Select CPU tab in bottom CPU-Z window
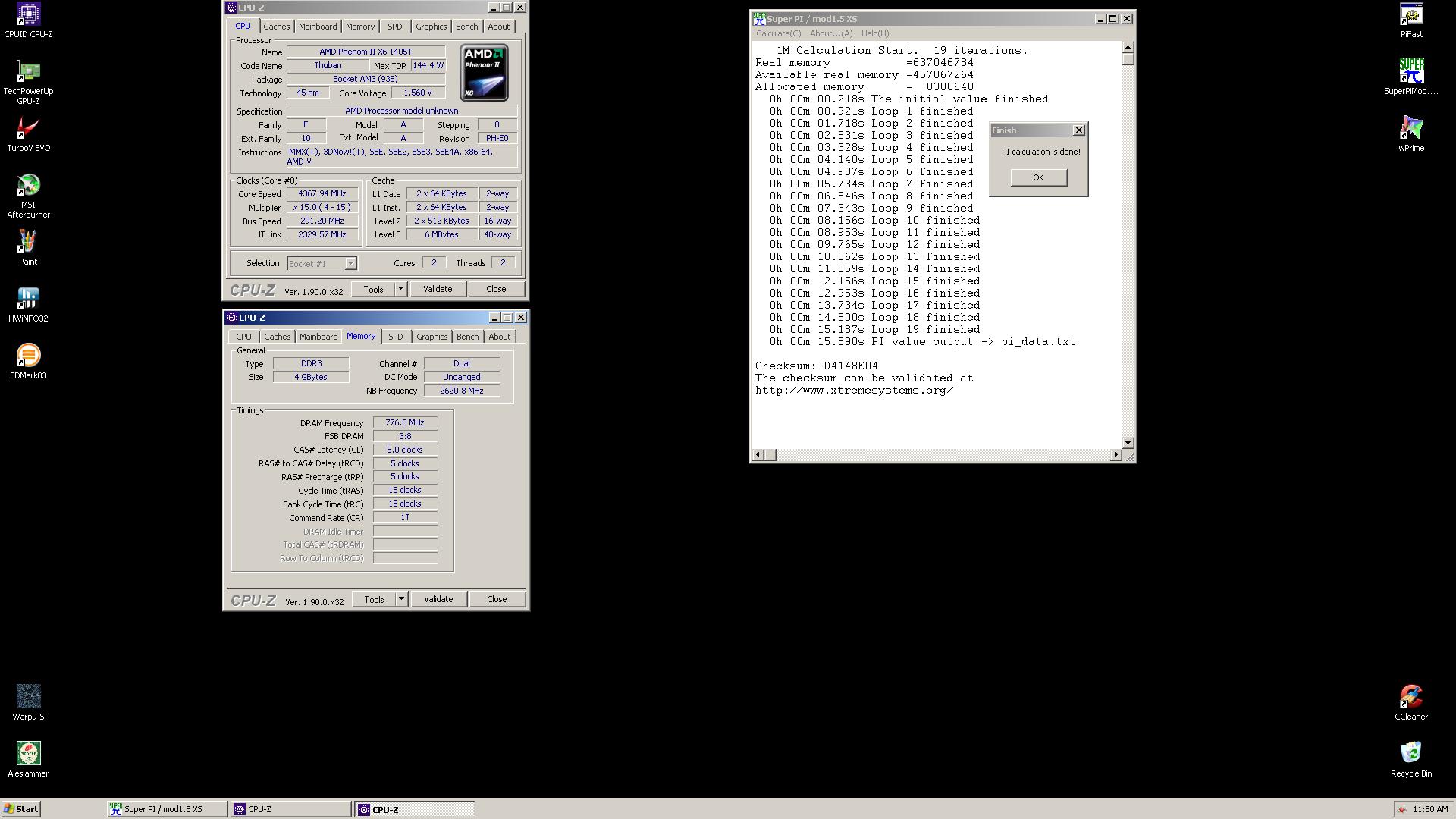 243,337
